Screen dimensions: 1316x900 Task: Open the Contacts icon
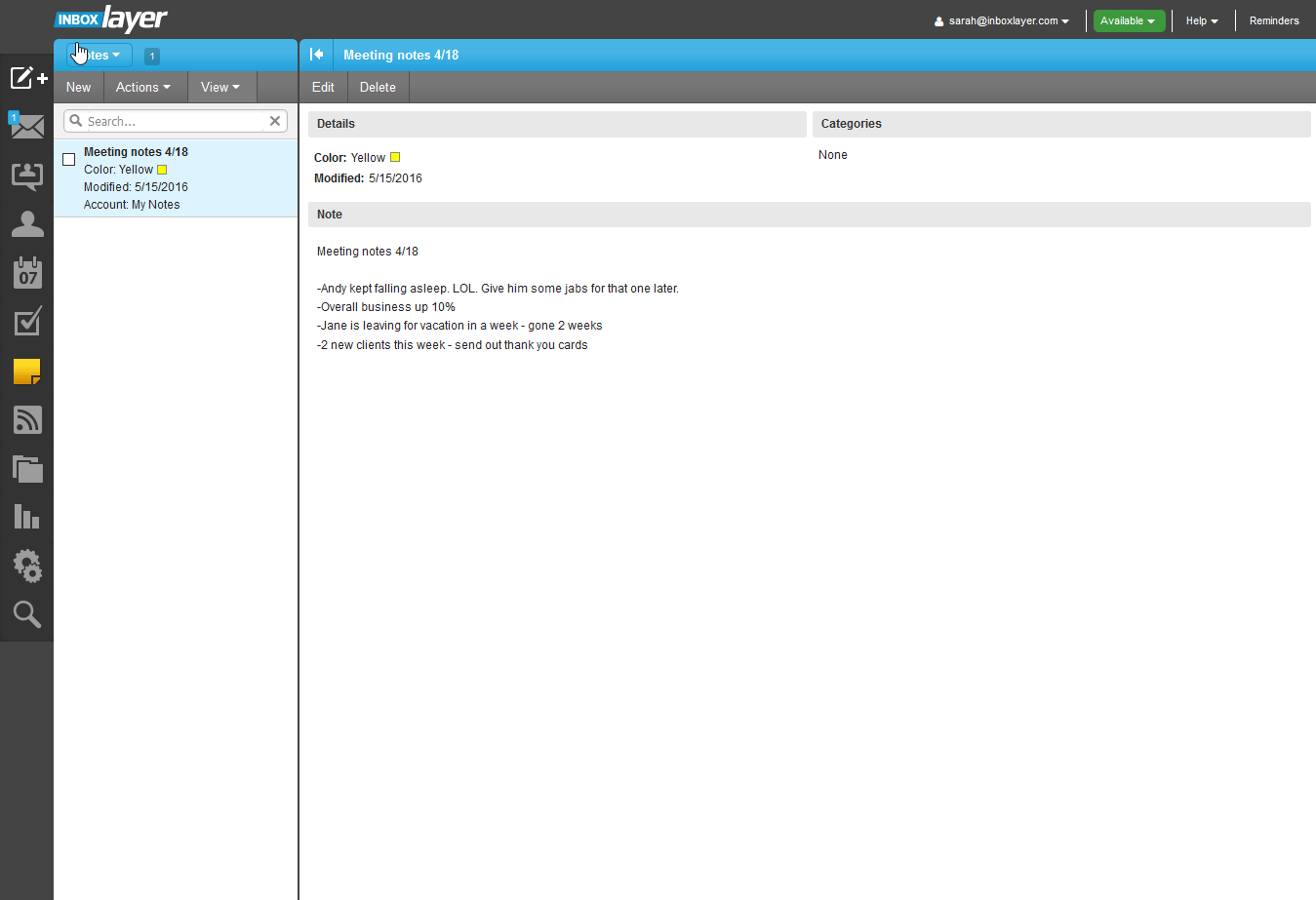[26, 224]
